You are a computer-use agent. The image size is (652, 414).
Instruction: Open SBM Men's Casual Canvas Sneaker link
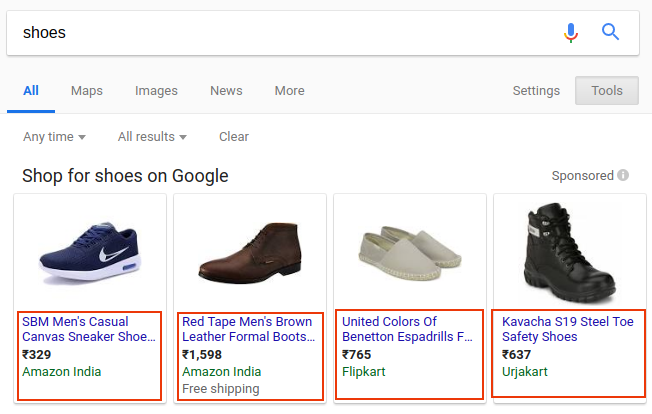pyautogui.click(x=89, y=329)
